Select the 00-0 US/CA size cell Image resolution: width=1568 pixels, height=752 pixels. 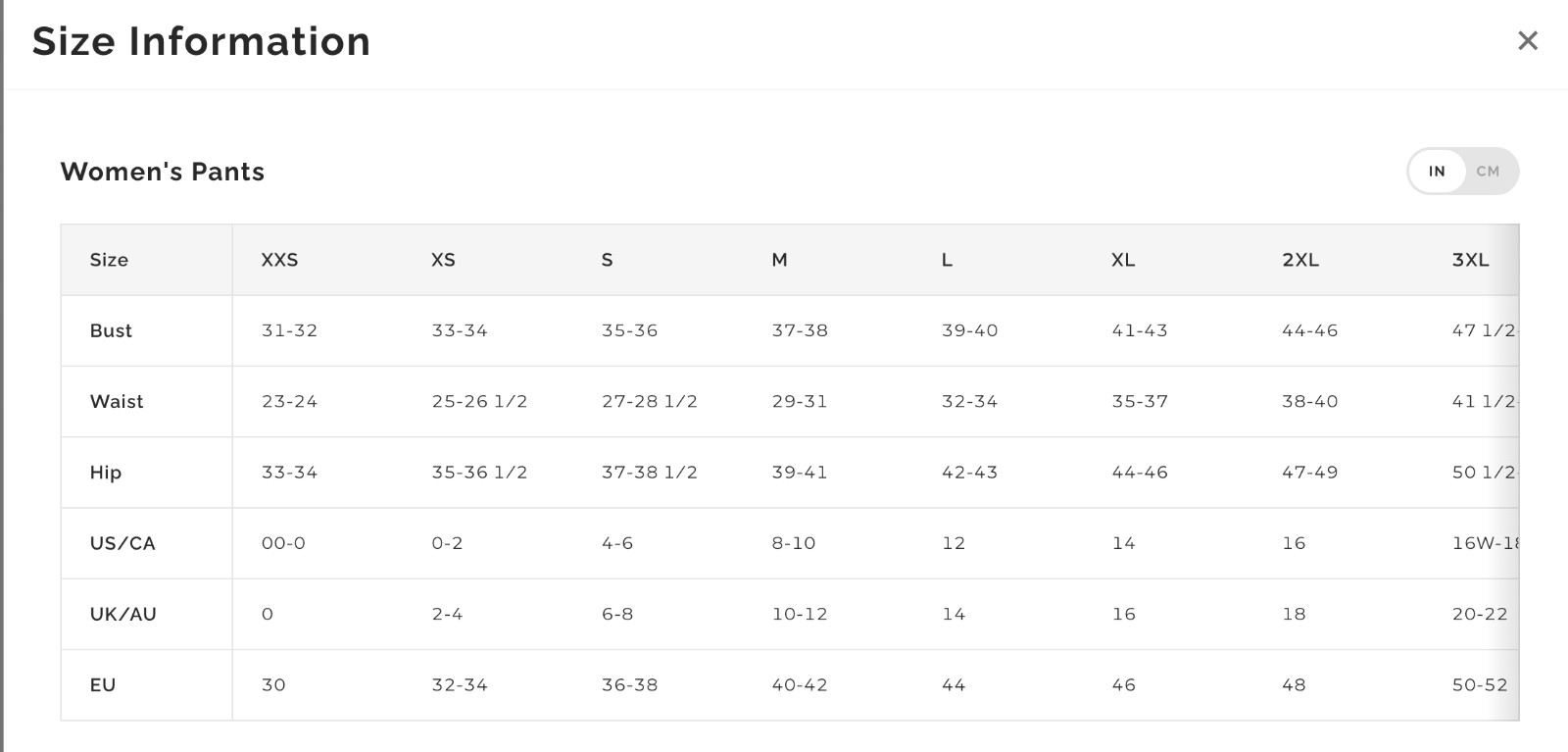point(283,543)
